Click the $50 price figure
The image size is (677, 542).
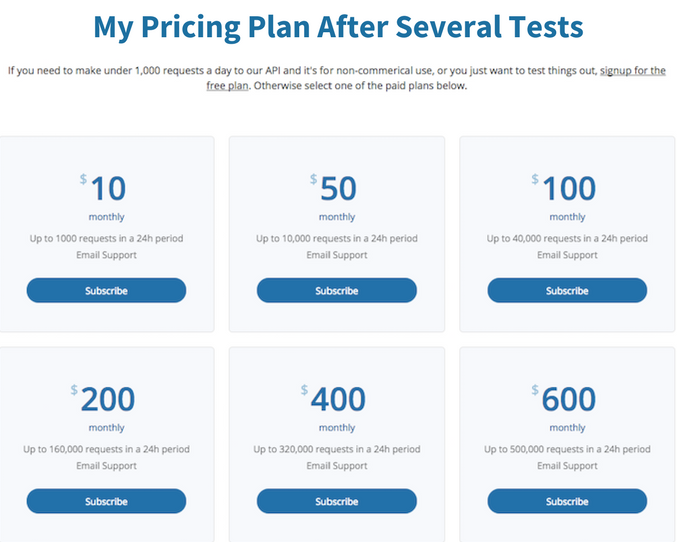[x=338, y=188]
